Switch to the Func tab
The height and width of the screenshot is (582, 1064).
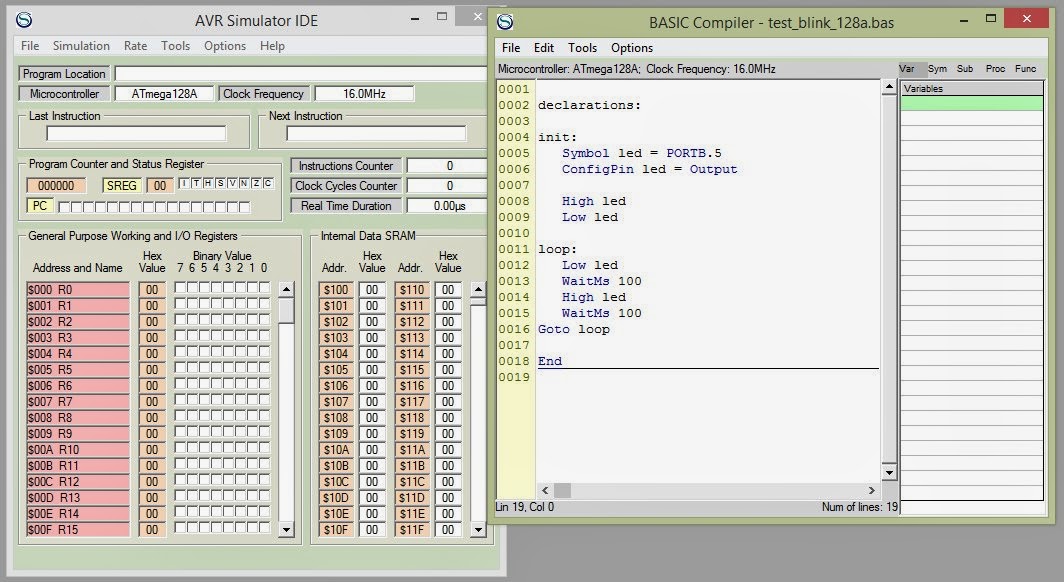1025,69
